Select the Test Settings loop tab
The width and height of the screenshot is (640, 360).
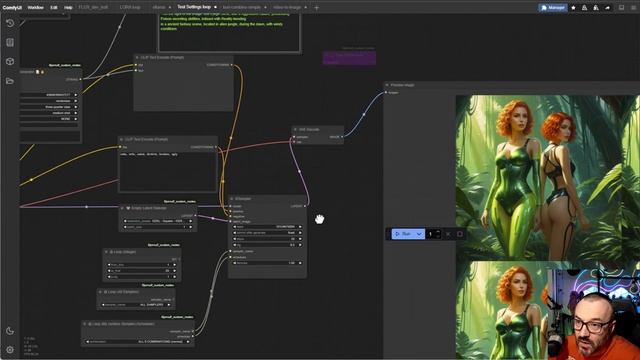pos(194,7)
